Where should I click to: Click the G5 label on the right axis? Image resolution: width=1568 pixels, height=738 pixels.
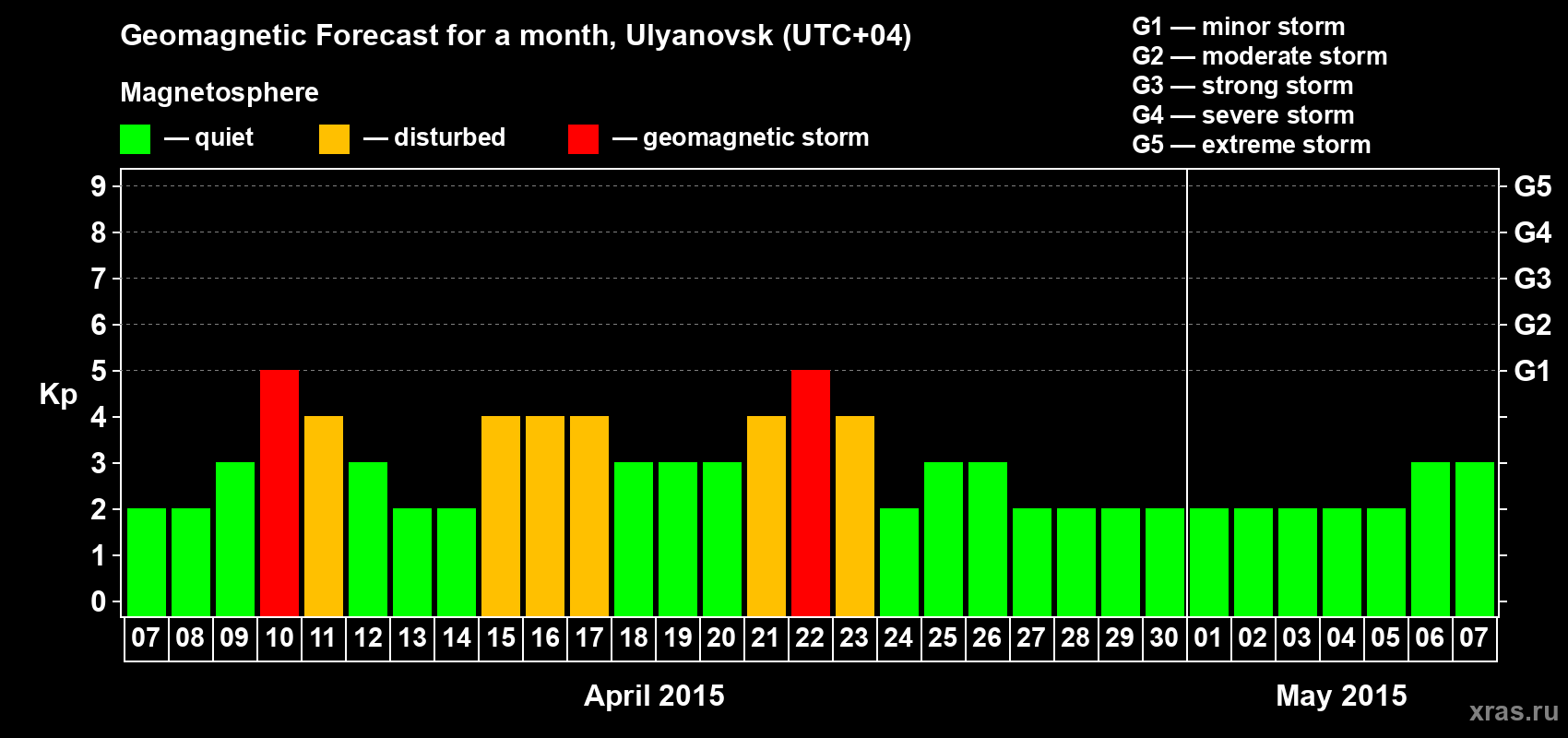(x=1533, y=186)
